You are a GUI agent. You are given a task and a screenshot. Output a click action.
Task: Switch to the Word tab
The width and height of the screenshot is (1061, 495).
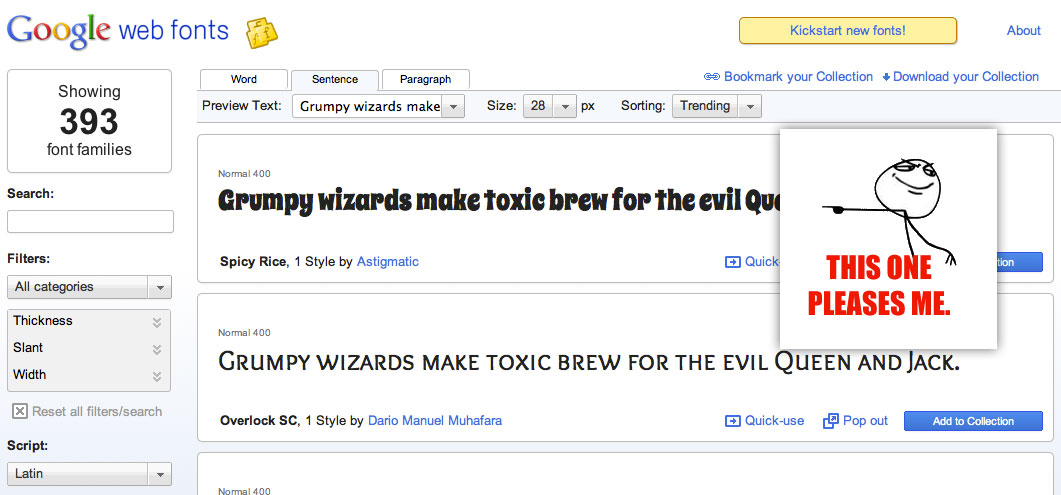[x=244, y=79]
